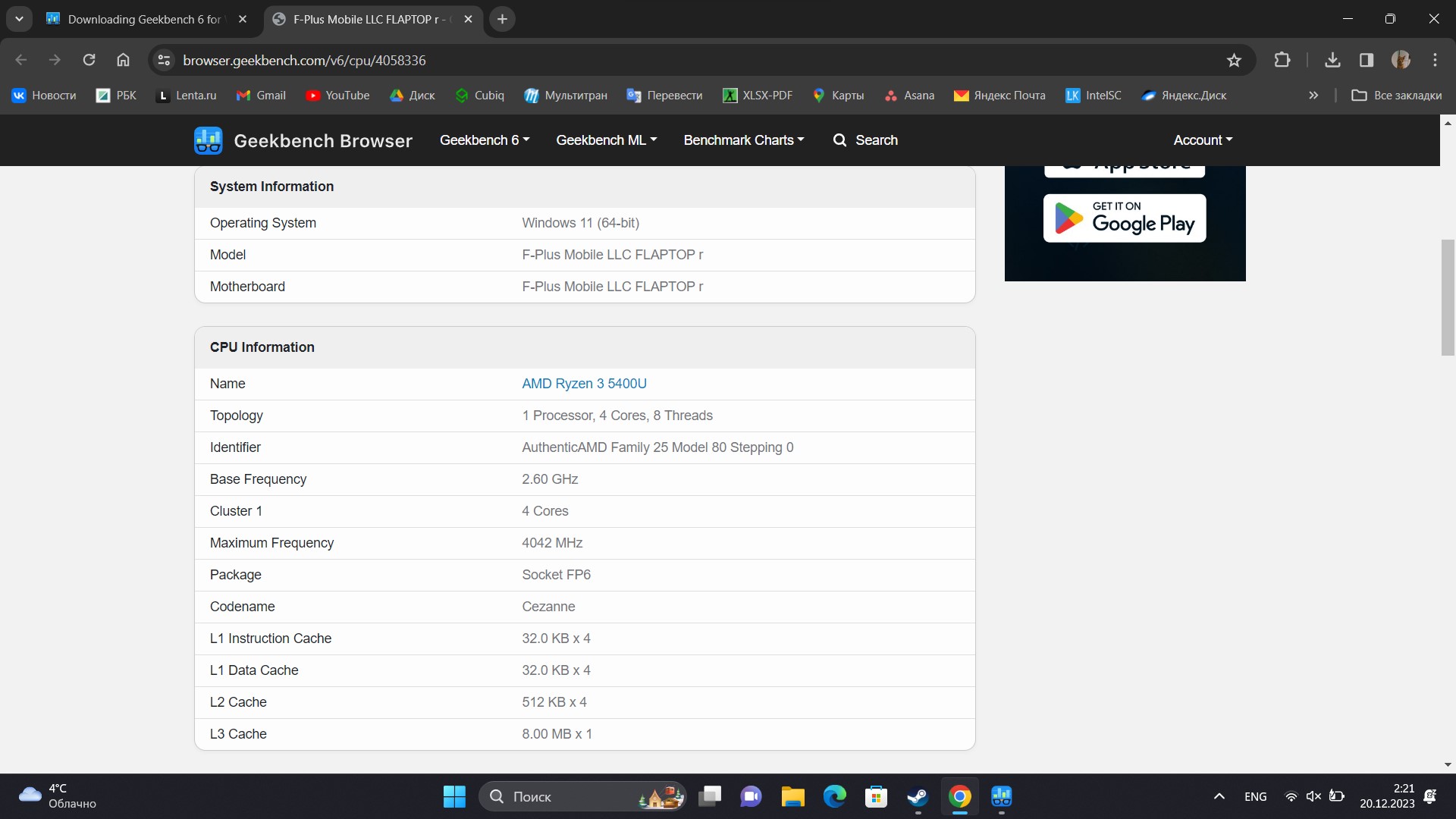
Task: Open a new Chrome tab
Action: click(502, 19)
